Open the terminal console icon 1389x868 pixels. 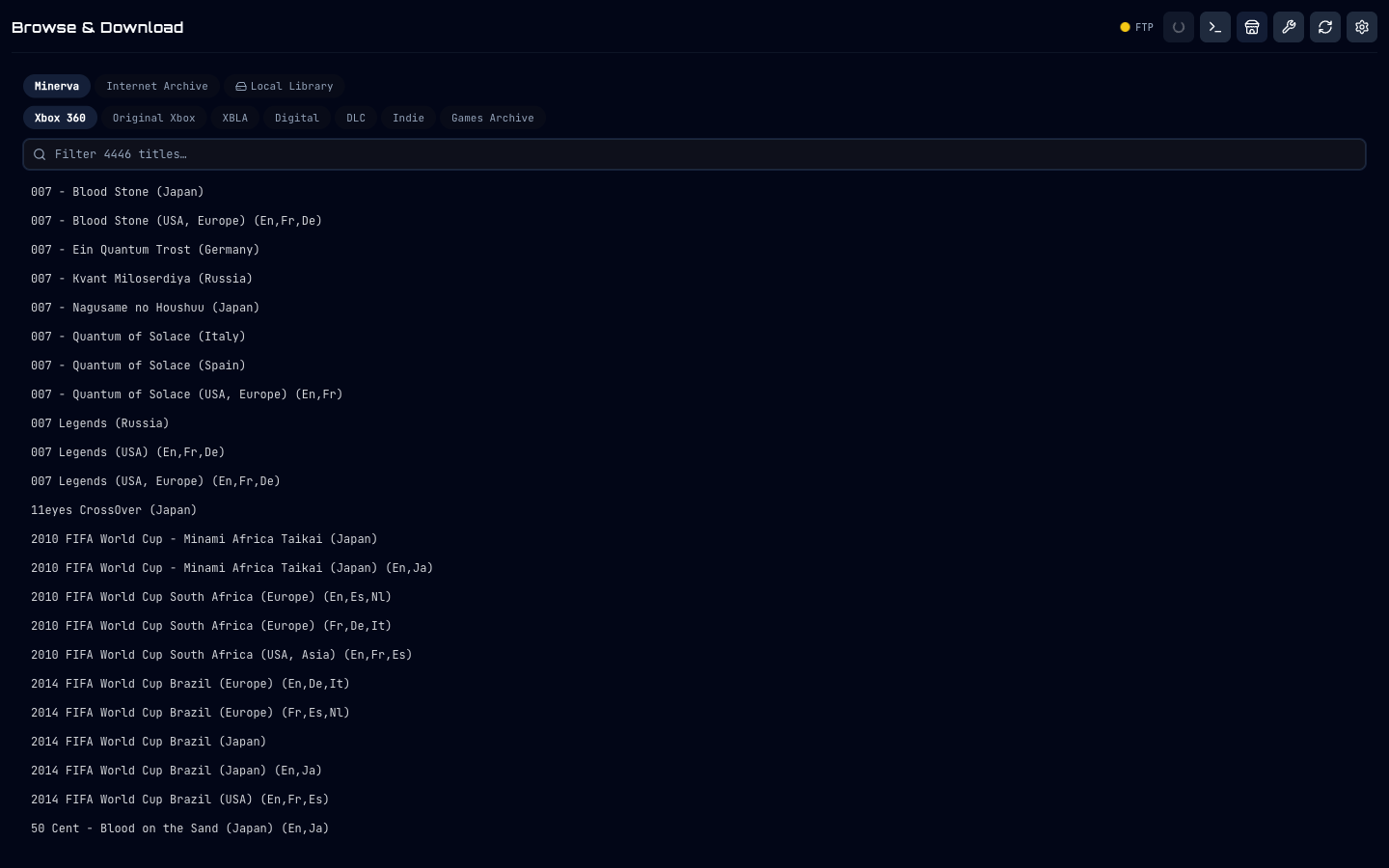tap(1215, 27)
